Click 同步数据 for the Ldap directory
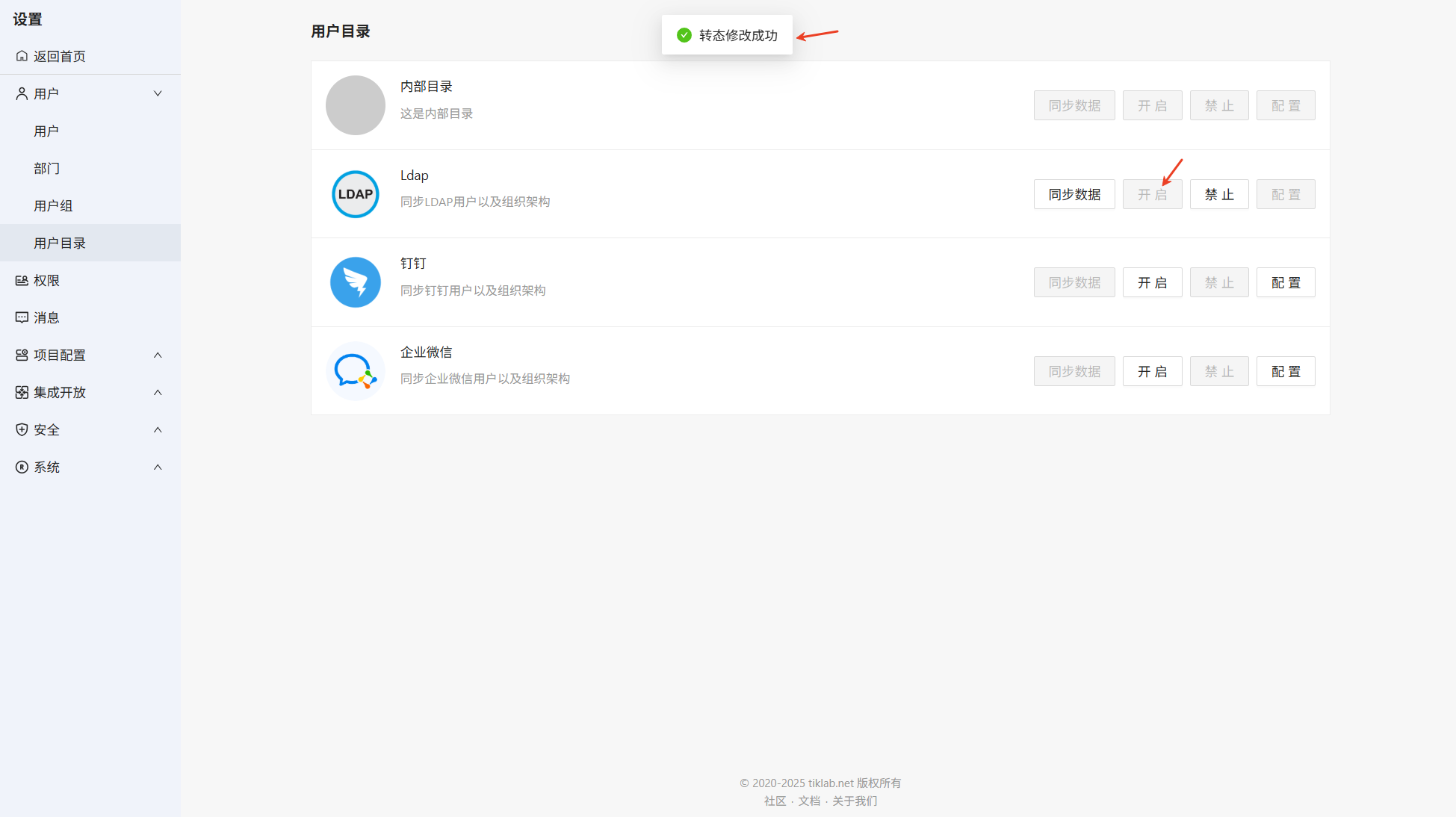The height and width of the screenshot is (817, 1456). pyautogui.click(x=1074, y=194)
